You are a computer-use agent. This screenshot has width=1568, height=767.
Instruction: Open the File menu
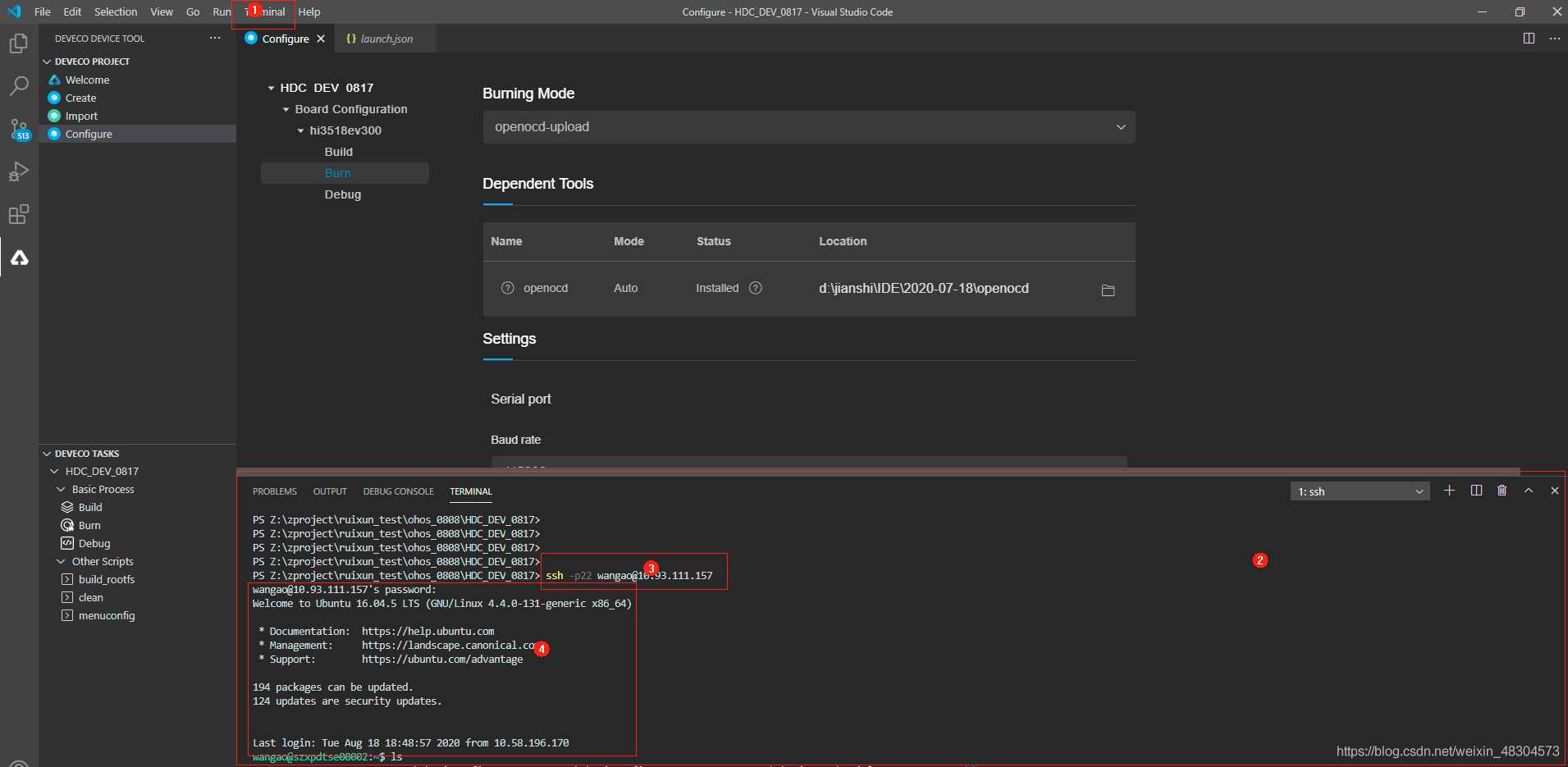43,11
